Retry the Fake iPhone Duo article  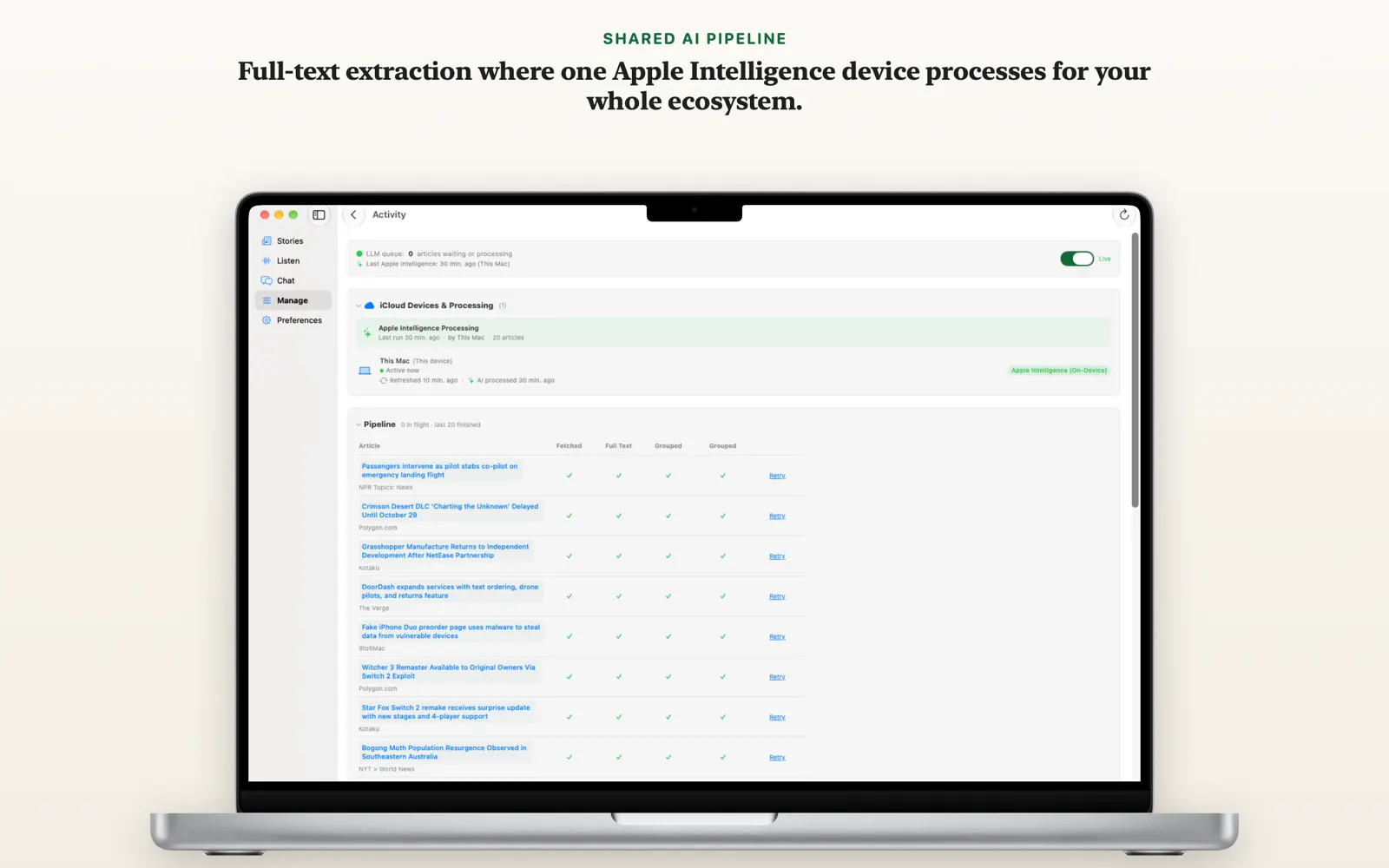777,636
